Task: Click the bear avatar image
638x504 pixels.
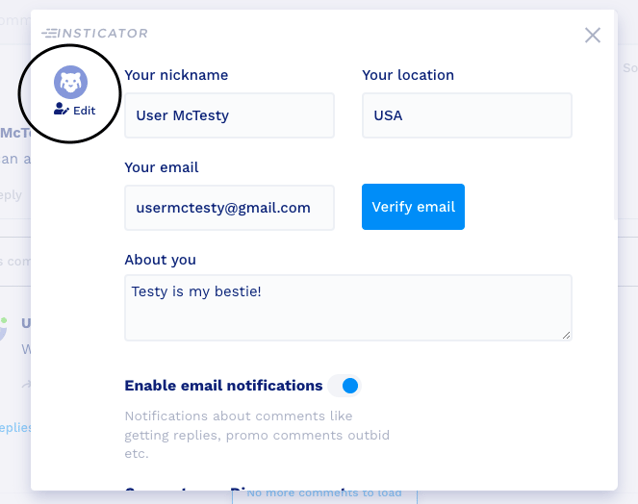Action: click(70, 82)
